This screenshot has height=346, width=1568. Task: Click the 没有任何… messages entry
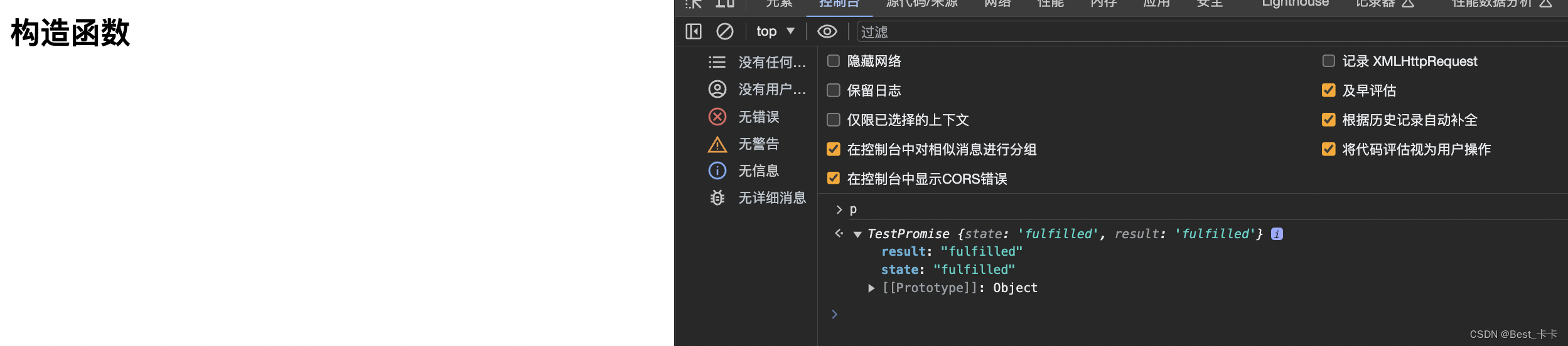[771, 63]
